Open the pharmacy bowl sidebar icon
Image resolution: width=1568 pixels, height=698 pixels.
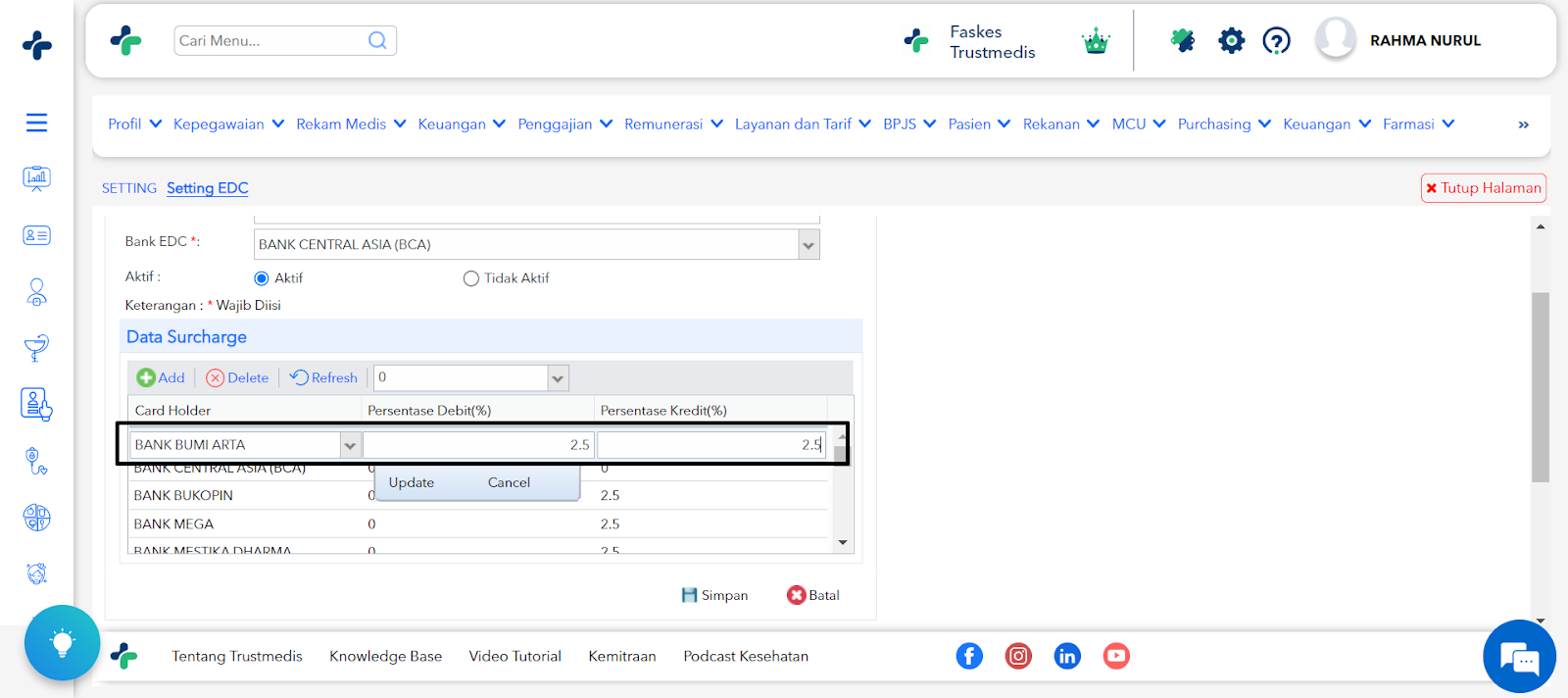[x=36, y=348]
